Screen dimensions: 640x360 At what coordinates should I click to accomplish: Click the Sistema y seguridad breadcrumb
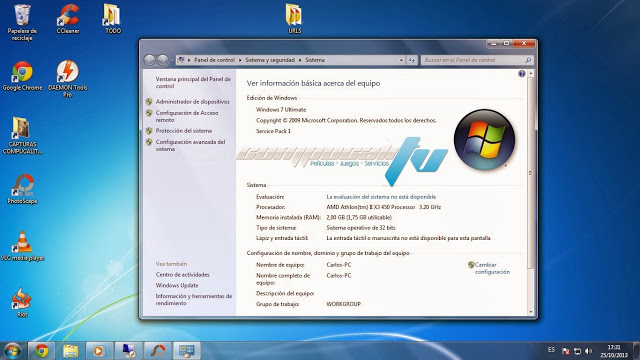[270, 60]
